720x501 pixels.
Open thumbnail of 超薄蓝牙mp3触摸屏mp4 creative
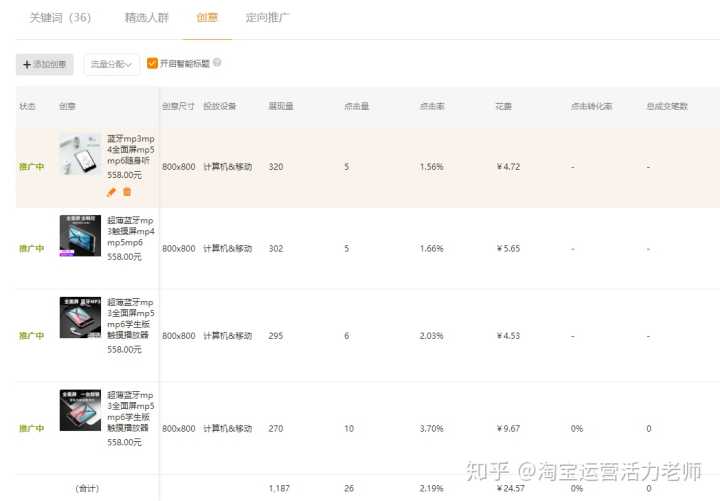[80, 235]
